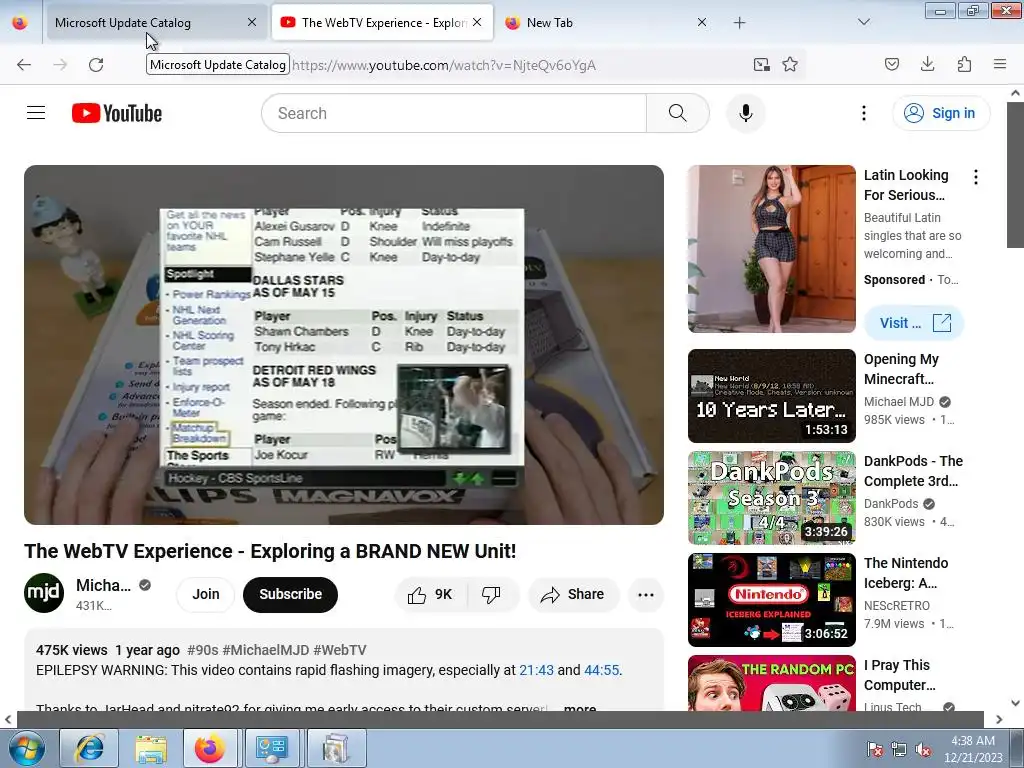Click inside the YouTube search field
1024x768 pixels.
(454, 113)
